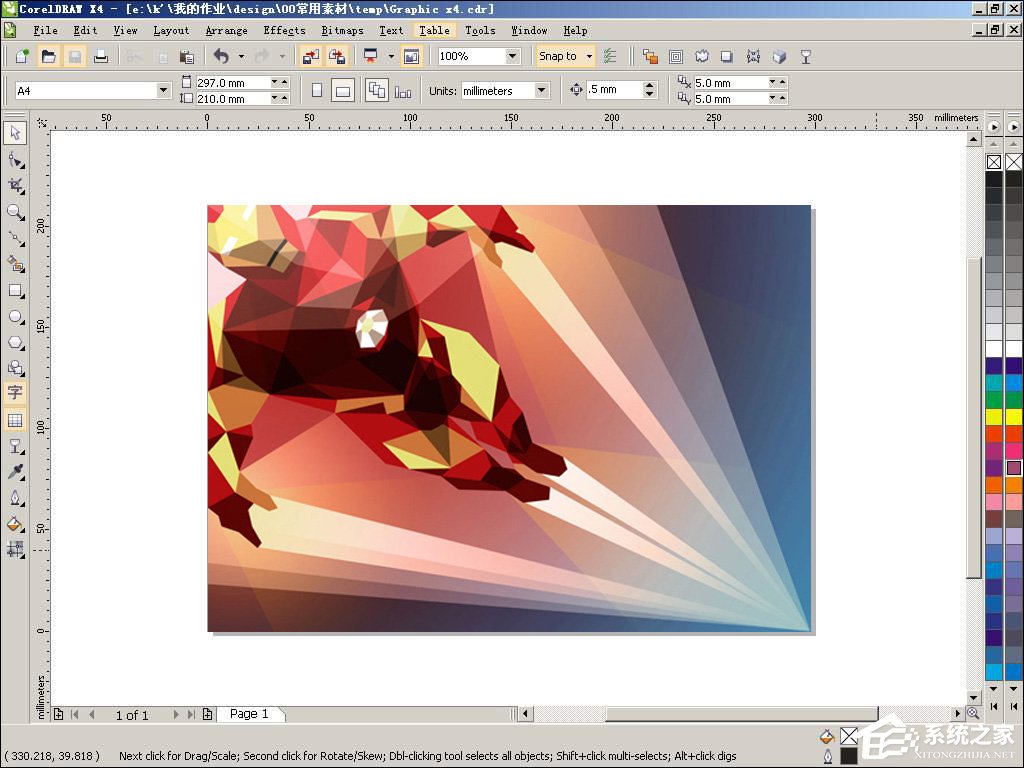Switch page to Portrait orientation
Image resolution: width=1024 pixels, height=768 pixels.
317,90
